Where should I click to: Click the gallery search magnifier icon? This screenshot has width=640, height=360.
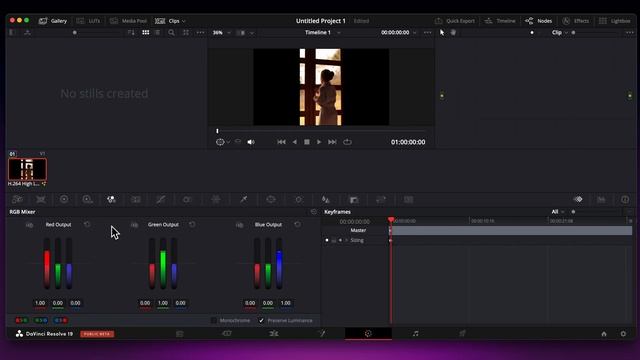pos(171,32)
